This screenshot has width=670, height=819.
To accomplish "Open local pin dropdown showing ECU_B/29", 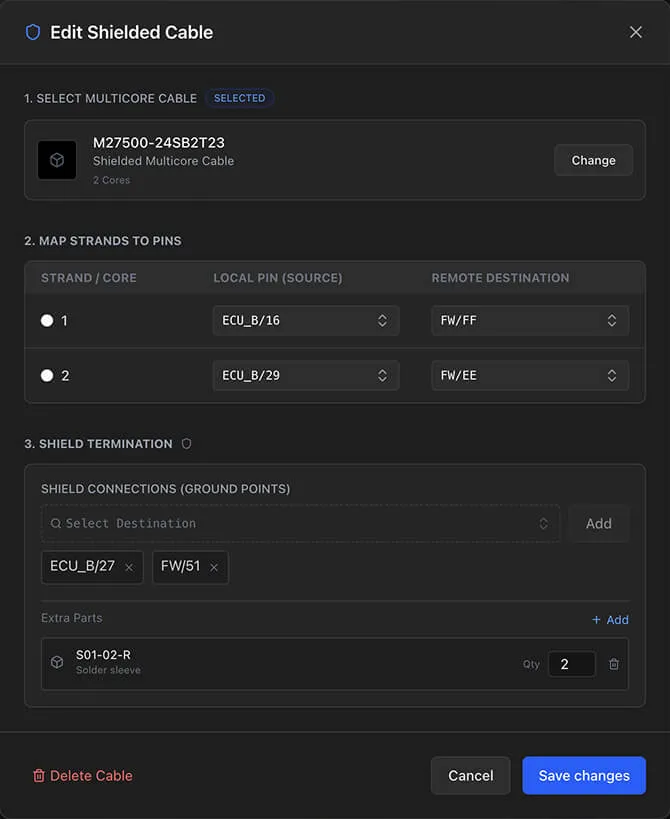I will tap(305, 376).
